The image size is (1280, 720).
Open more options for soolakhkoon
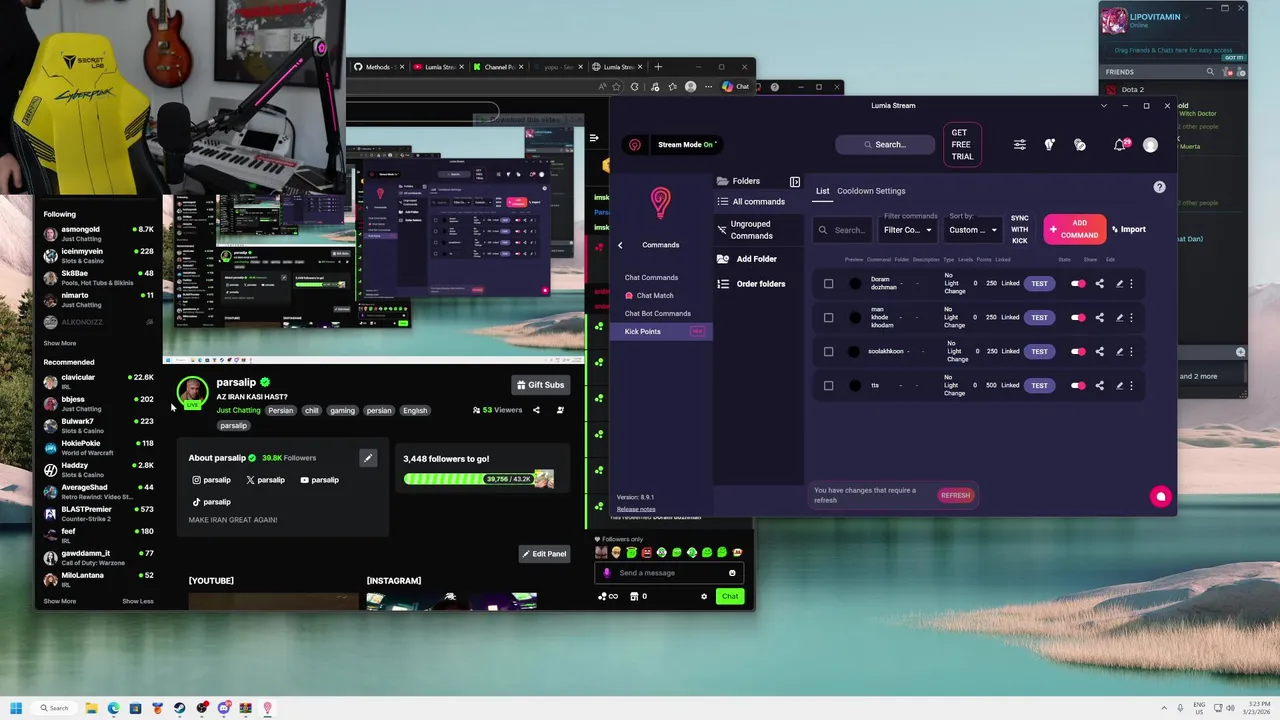1131,352
